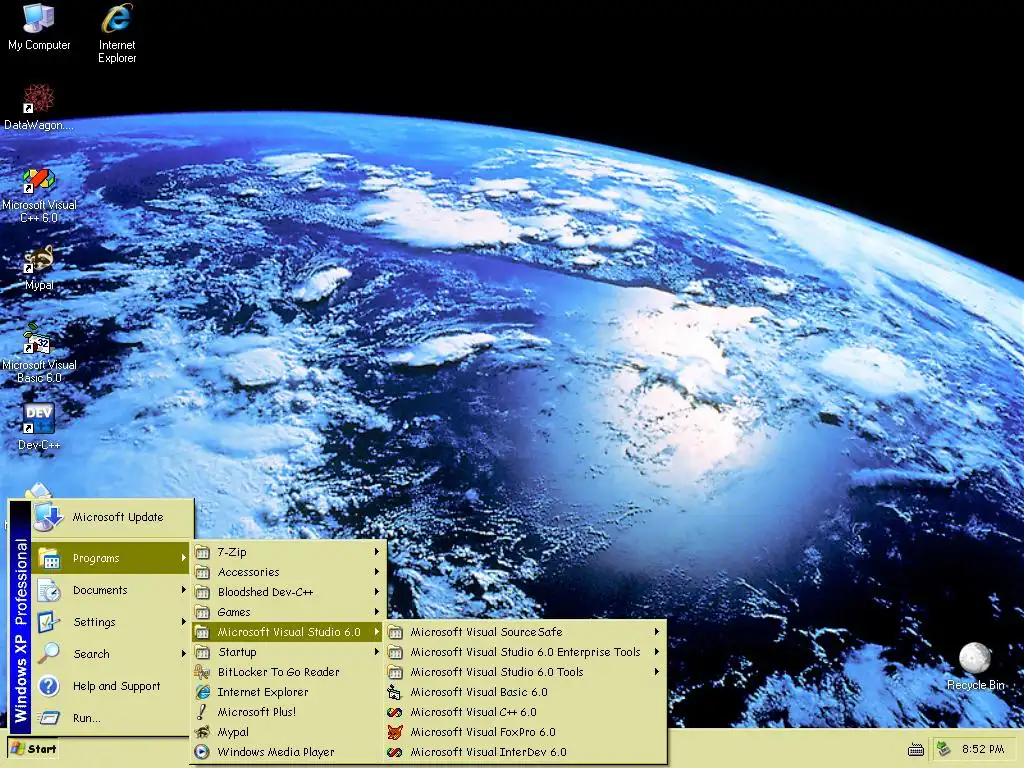This screenshot has width=1024, height=768.
Task: Choose the Microsoft Visual InterDev 6.0 label
Action: 488,752
